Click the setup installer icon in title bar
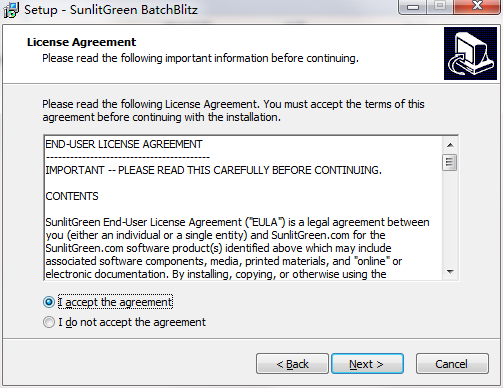This screenshot has width=503, height=388. (11, 10)
